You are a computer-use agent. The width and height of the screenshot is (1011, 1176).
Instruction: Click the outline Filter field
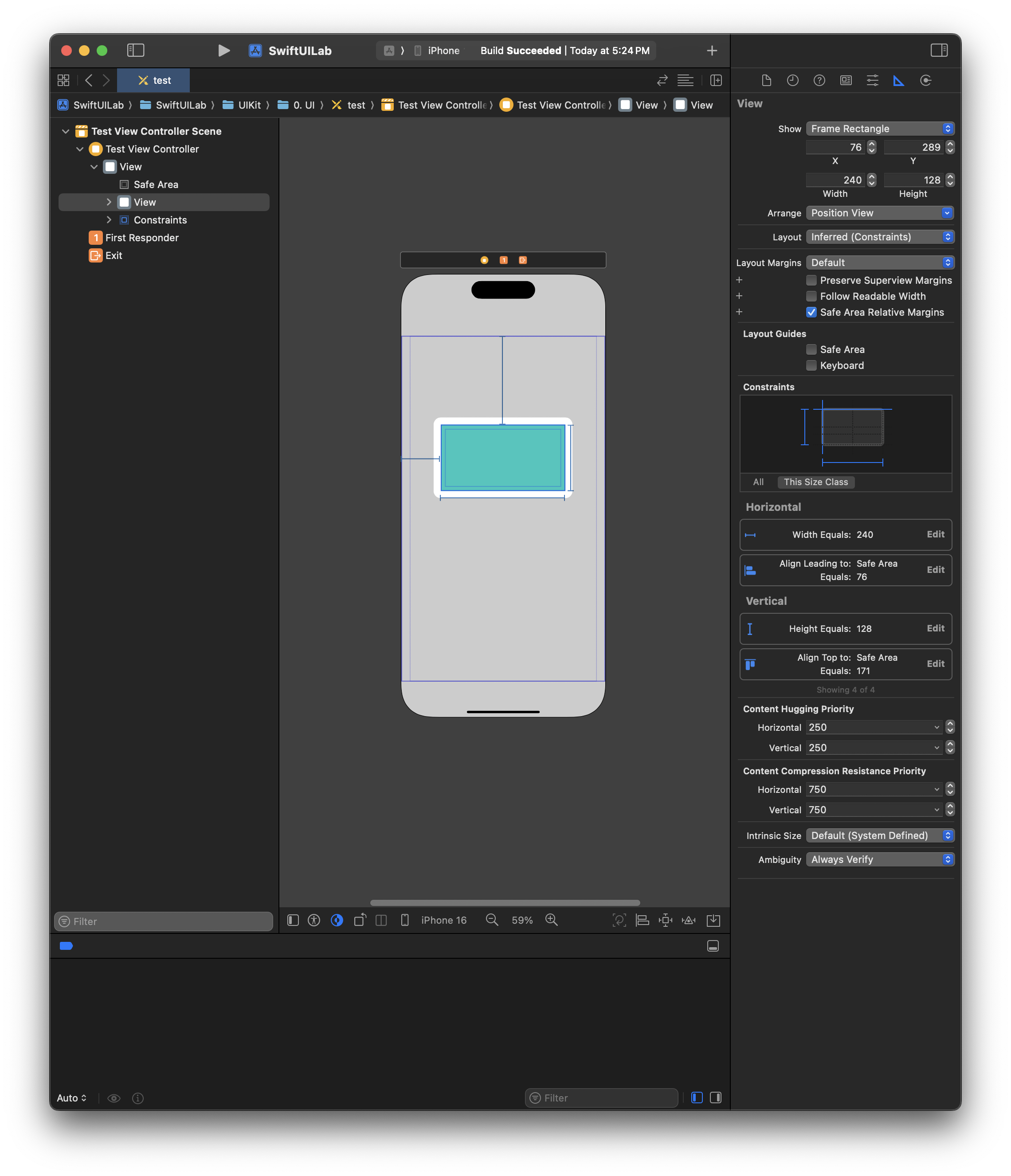click(x=164, y=921)
